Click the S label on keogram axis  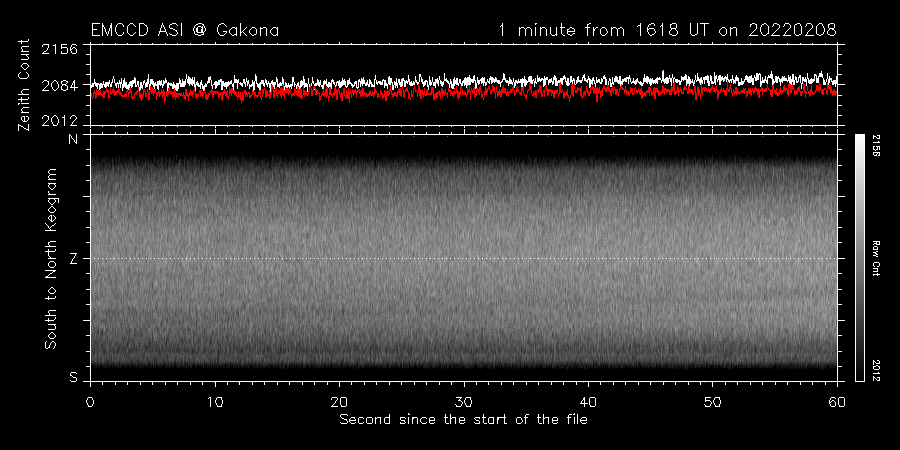tap(73, 377)
